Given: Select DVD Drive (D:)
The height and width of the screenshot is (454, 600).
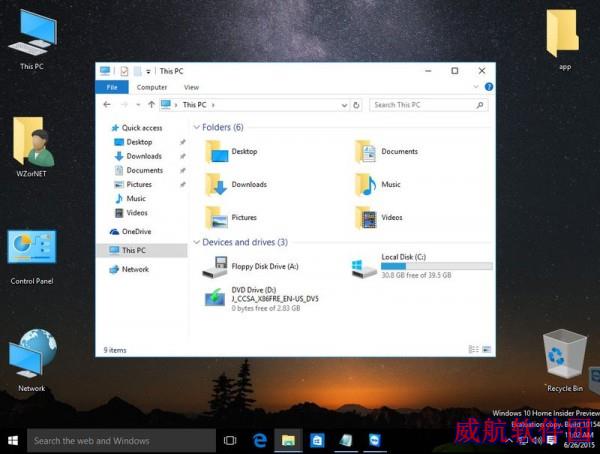Looking at the screenshot, I should pyautogui.click(x=261, y=299).
